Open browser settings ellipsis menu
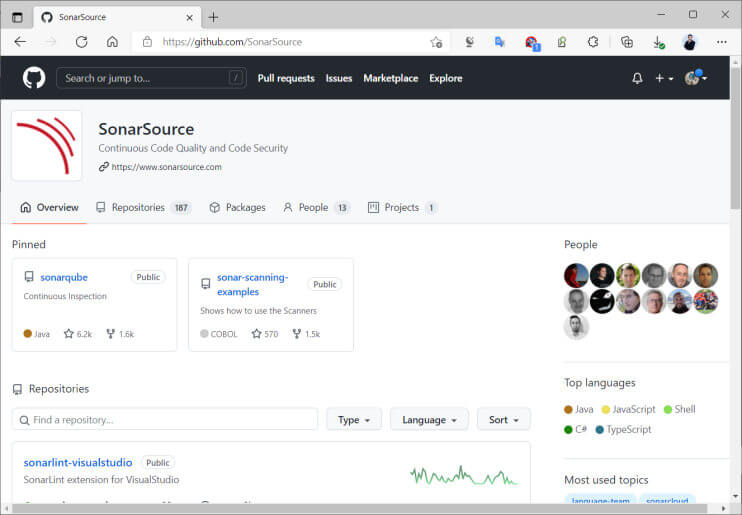The width and height of the screenshot is (742, 515). pos(722,42)
